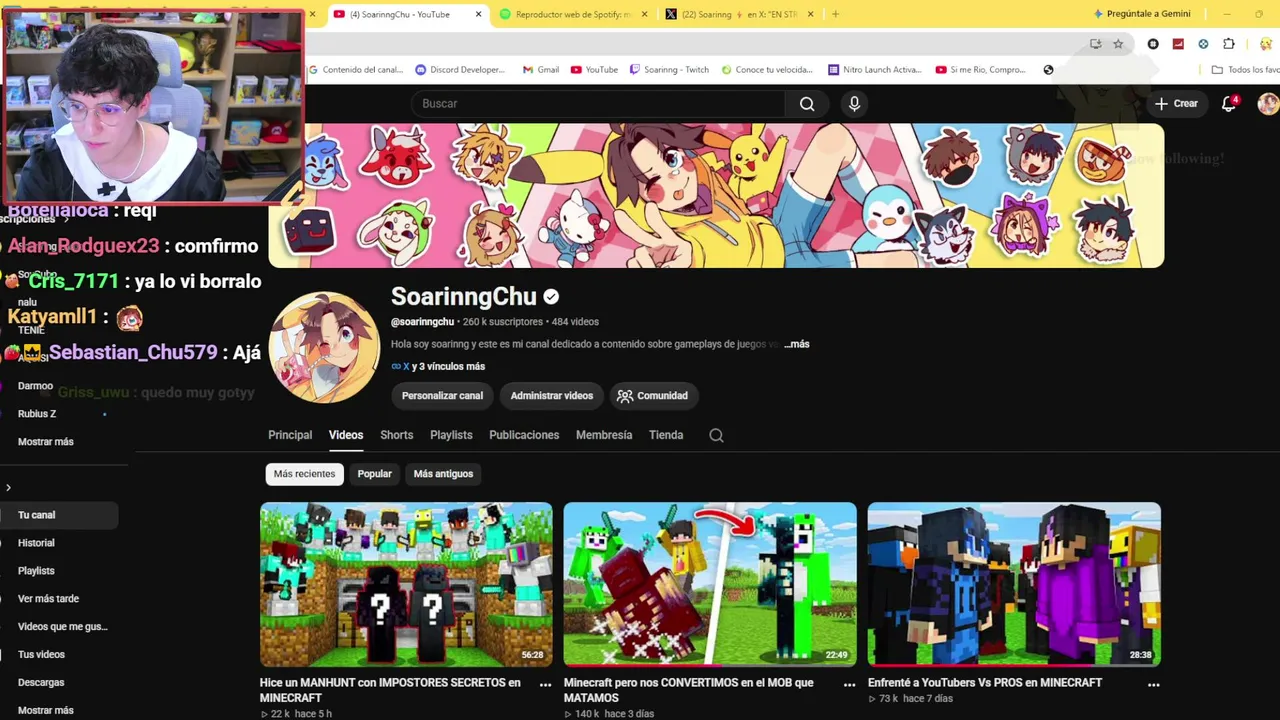Click the red extension icon in toolbar
Screen dimensions: 1280x720
point(1178,44)
